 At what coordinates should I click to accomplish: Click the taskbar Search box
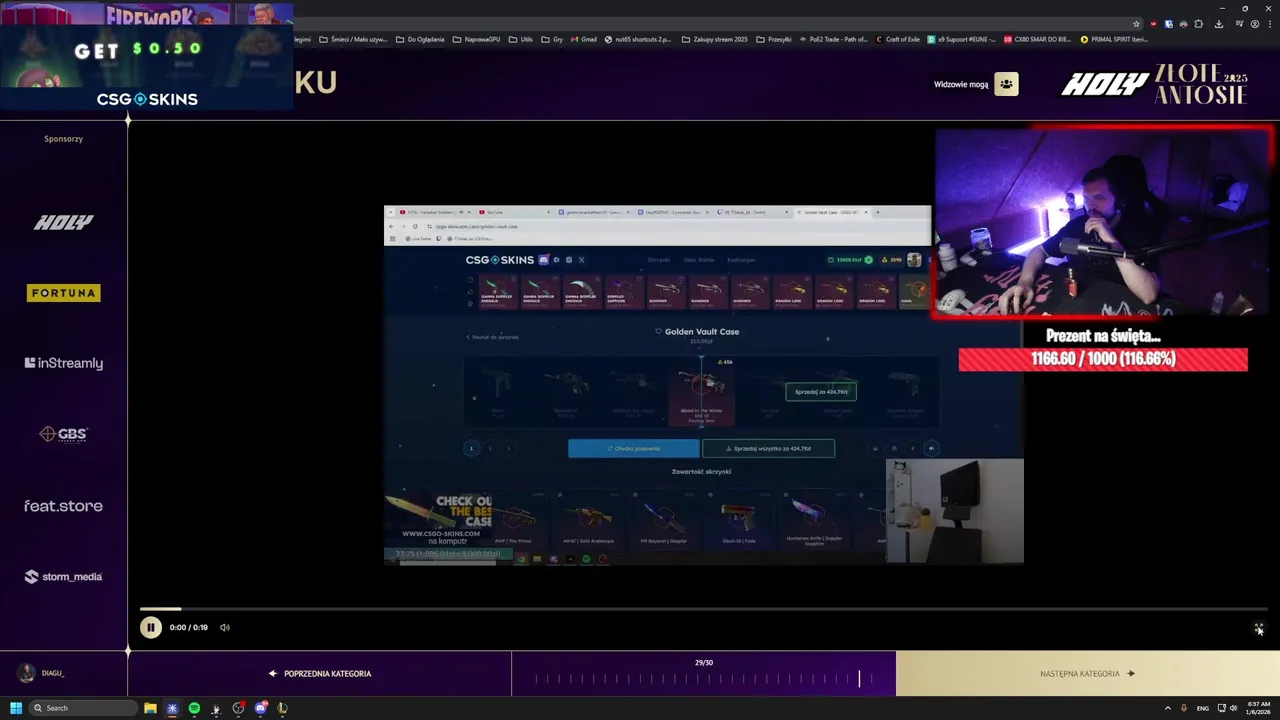point(84,708)
